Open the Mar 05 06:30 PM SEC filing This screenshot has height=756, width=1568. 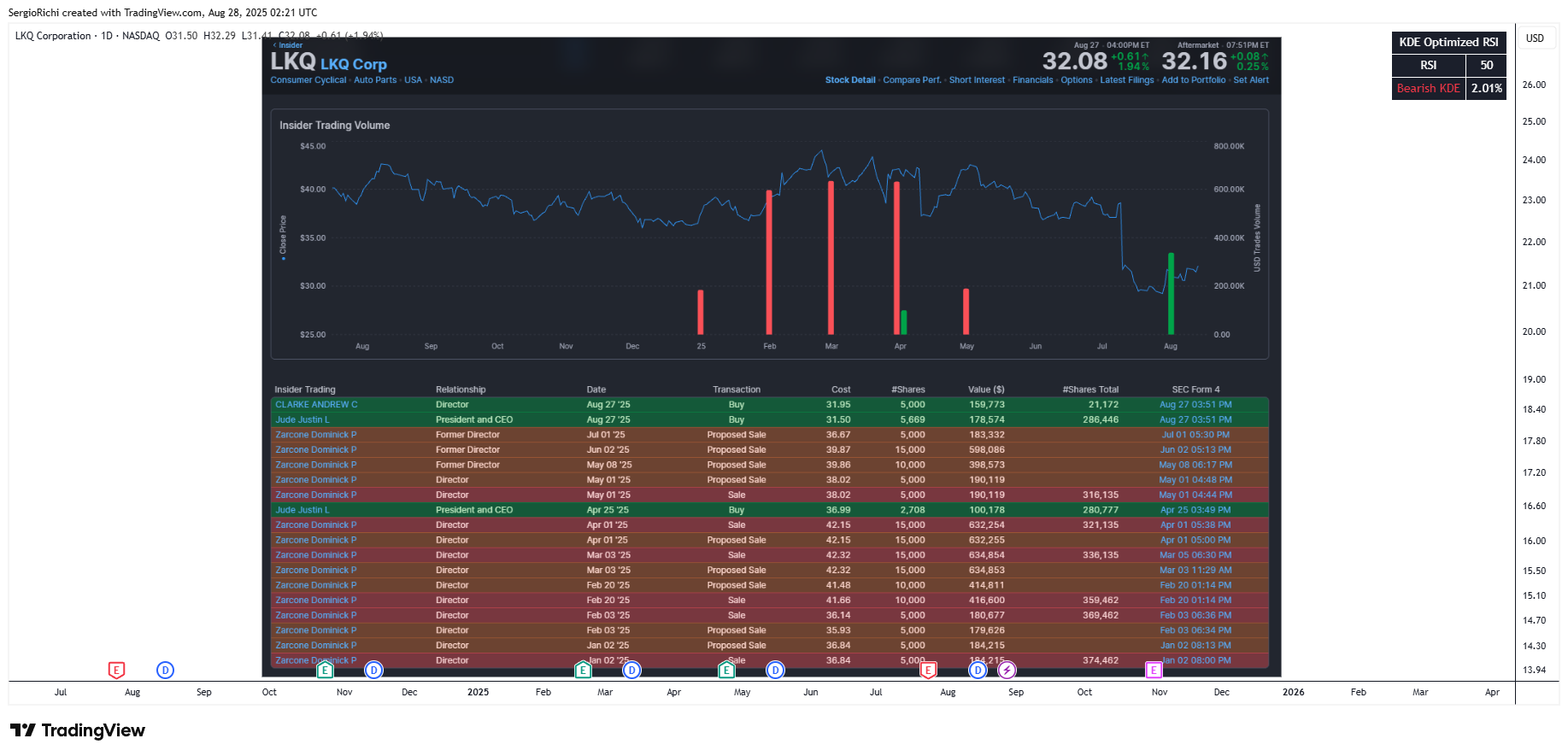(1195, 555)
